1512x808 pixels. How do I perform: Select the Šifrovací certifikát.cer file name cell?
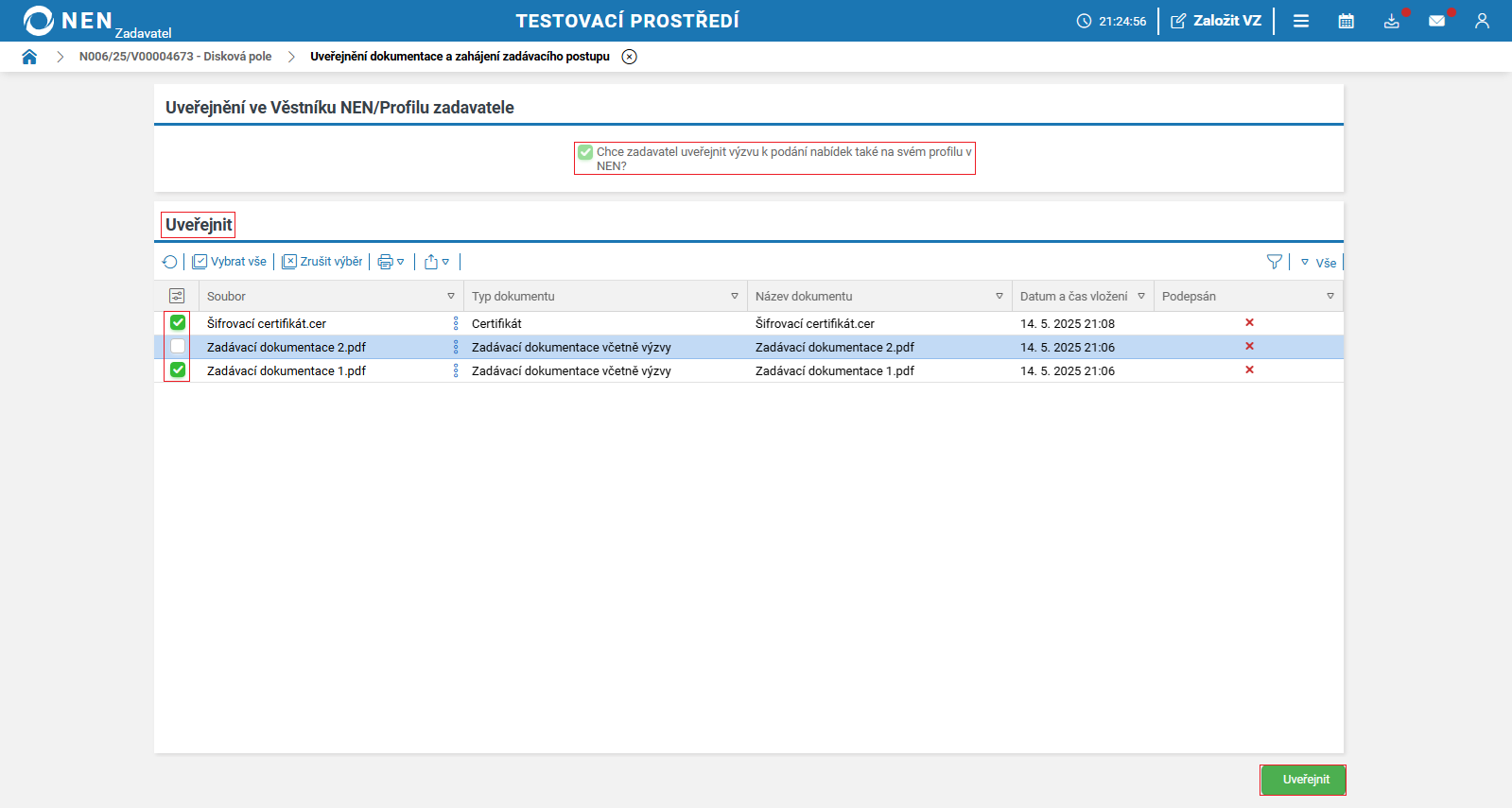click(x=267, y=323)
